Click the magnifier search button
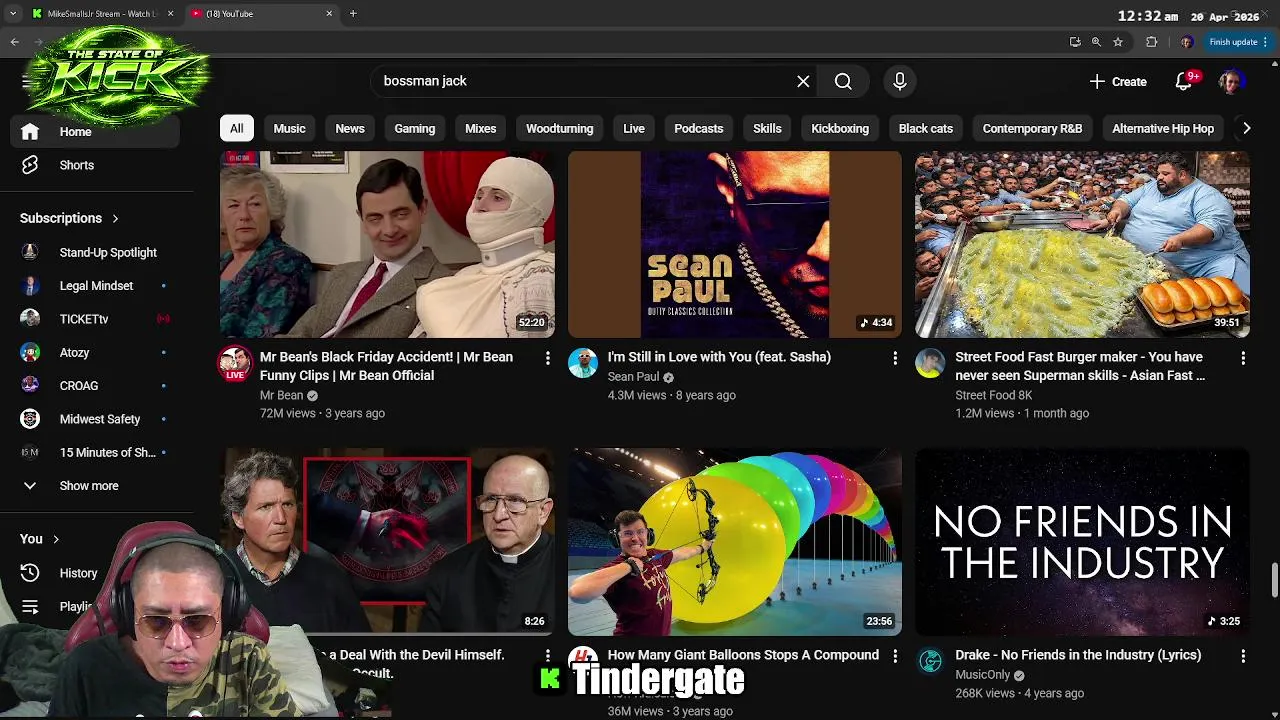 click(x=843, y=81)
